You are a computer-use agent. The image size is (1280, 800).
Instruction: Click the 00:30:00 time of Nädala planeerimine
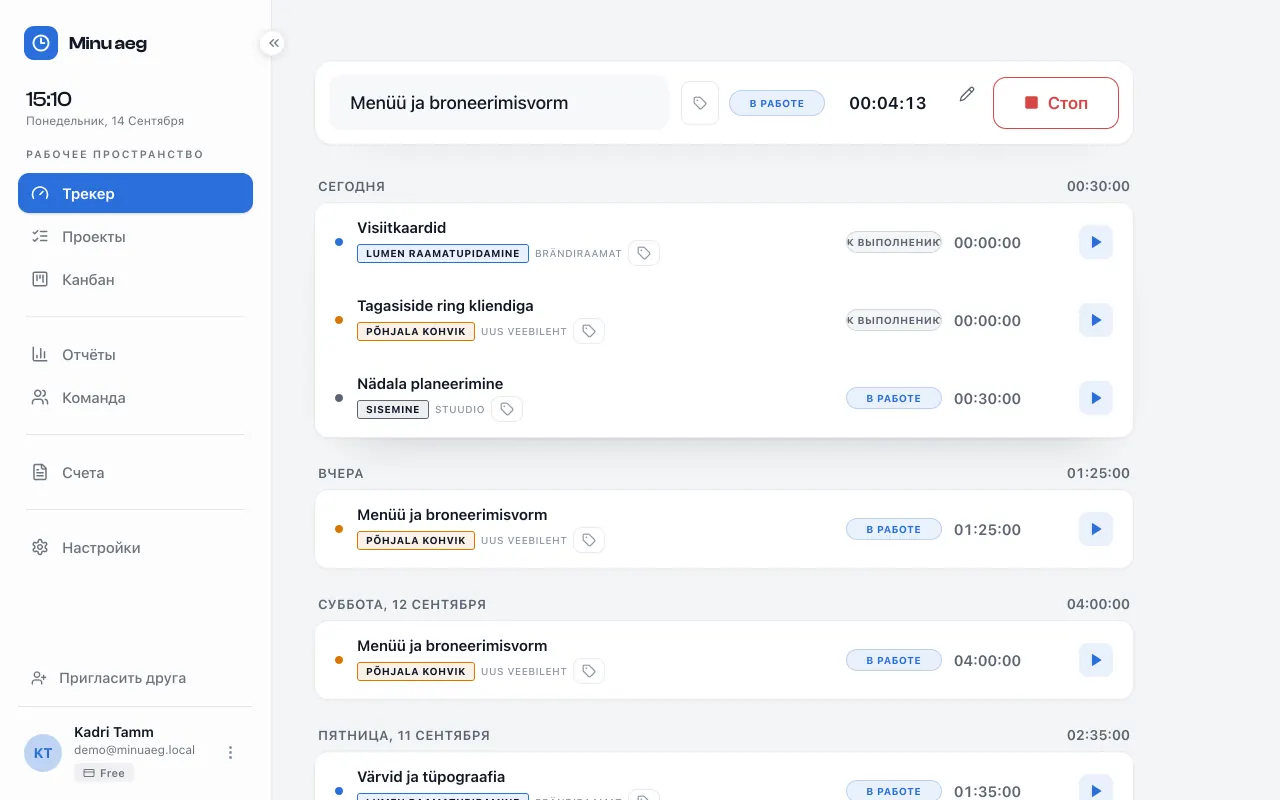click(x=987, y=398)
